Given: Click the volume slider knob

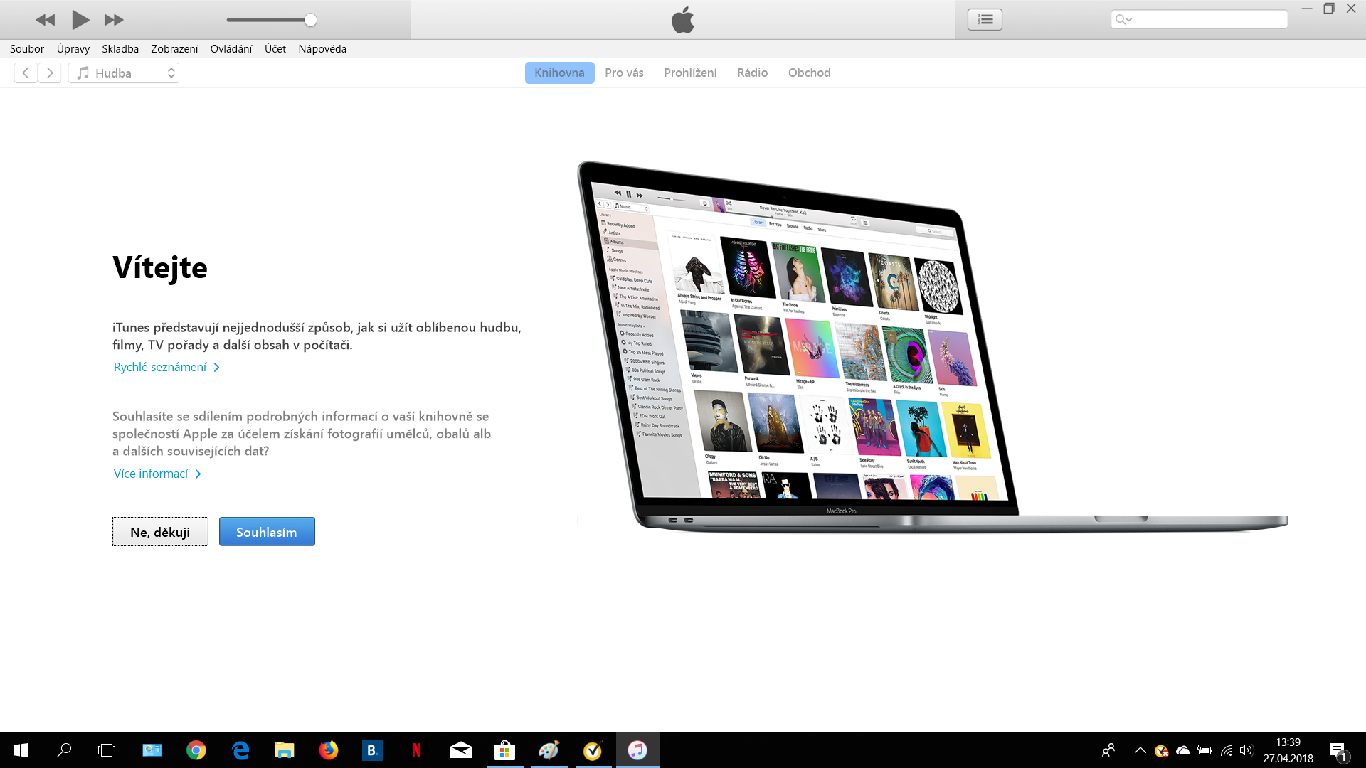Looking at the screenshot, I should click(x=310, y=20).
